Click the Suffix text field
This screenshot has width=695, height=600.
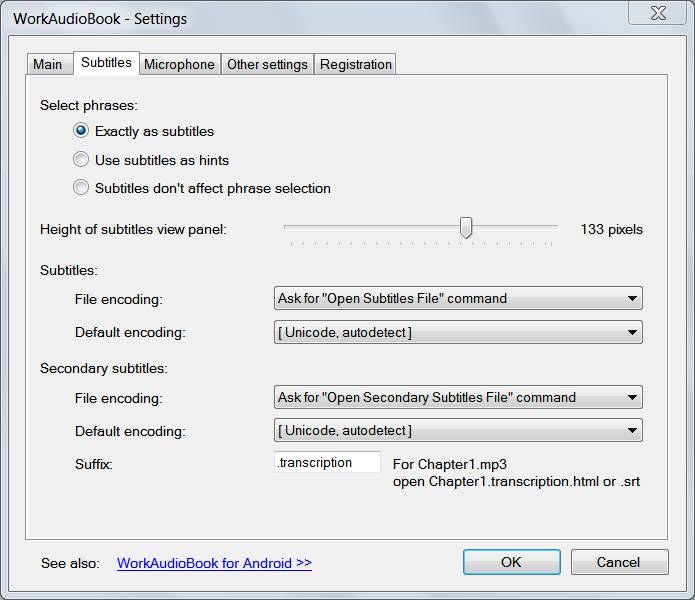327,463
